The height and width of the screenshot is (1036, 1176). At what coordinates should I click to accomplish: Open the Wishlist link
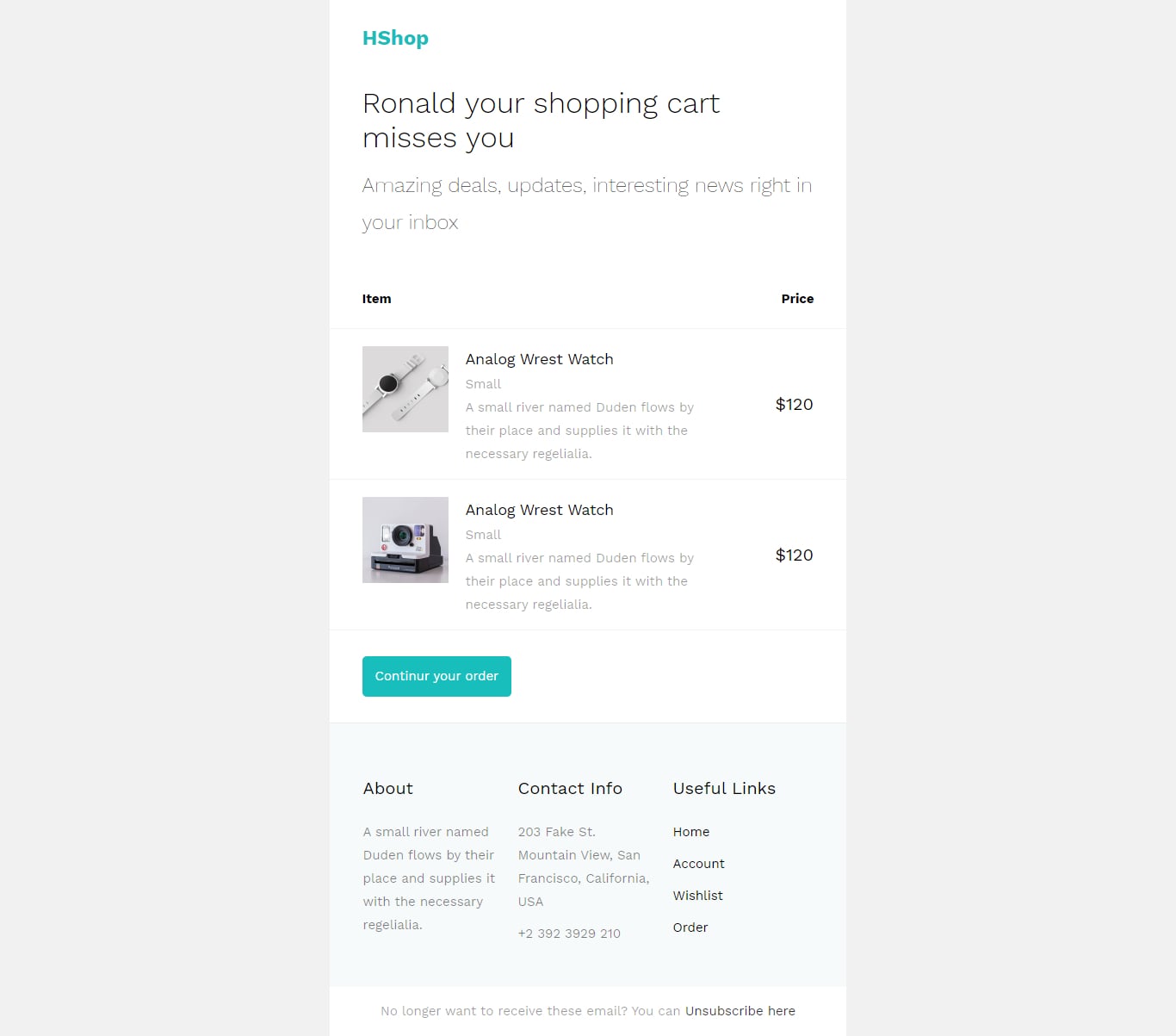pos(697,896)
